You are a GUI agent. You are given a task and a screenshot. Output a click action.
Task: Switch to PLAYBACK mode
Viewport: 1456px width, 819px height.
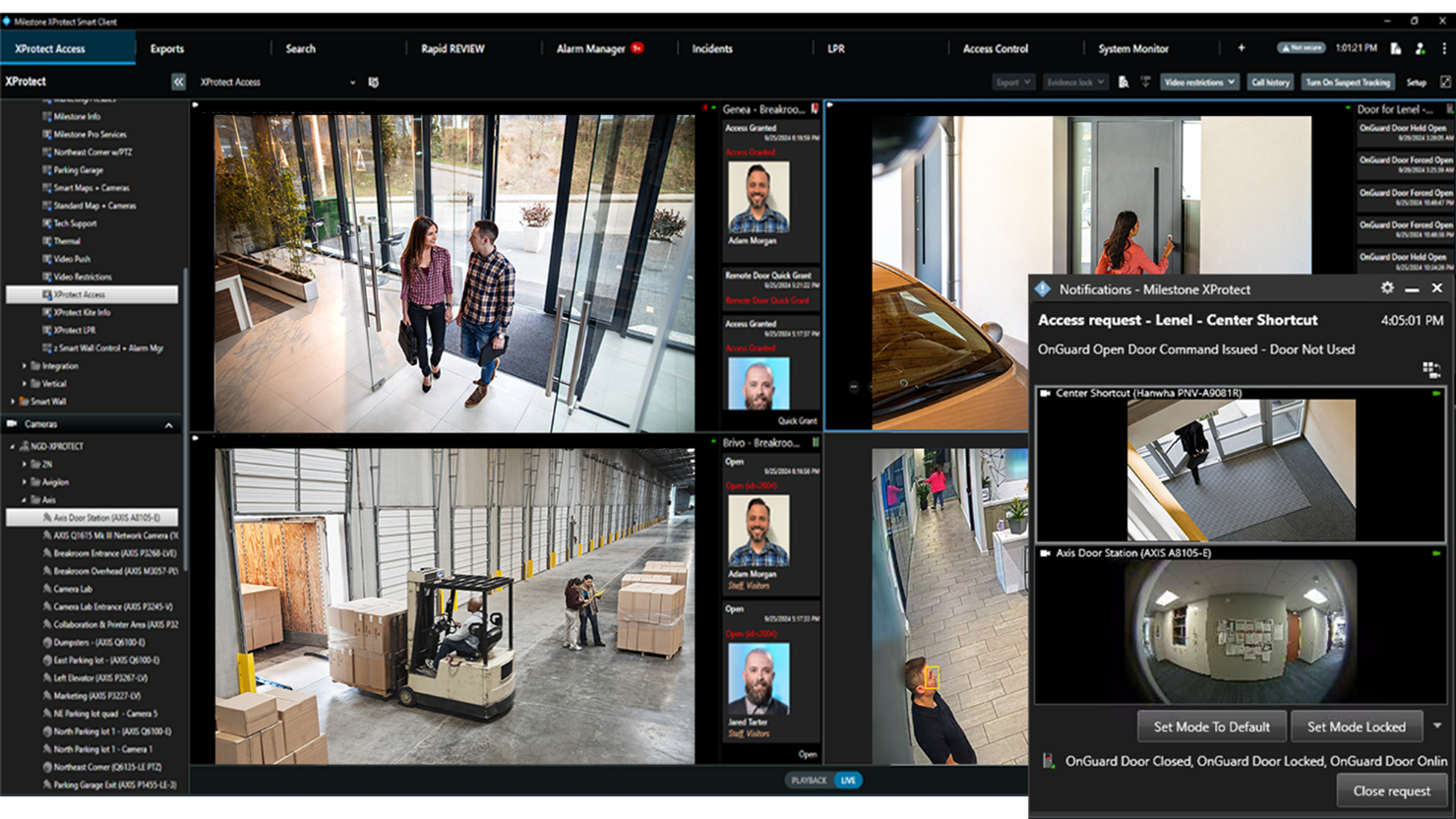point(809,781)
